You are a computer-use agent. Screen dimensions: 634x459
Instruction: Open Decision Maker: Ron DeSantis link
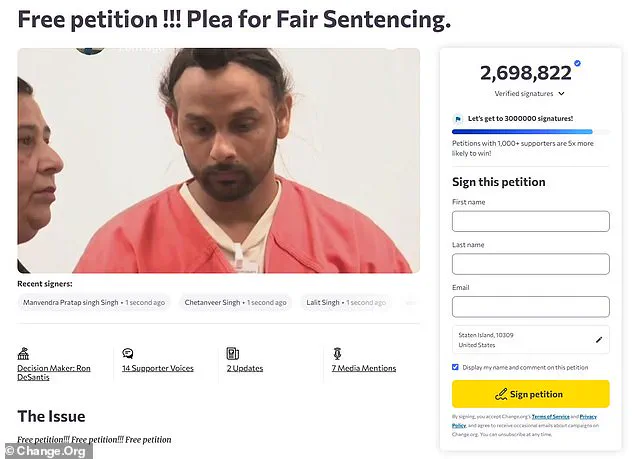click(x=54, y=373)
